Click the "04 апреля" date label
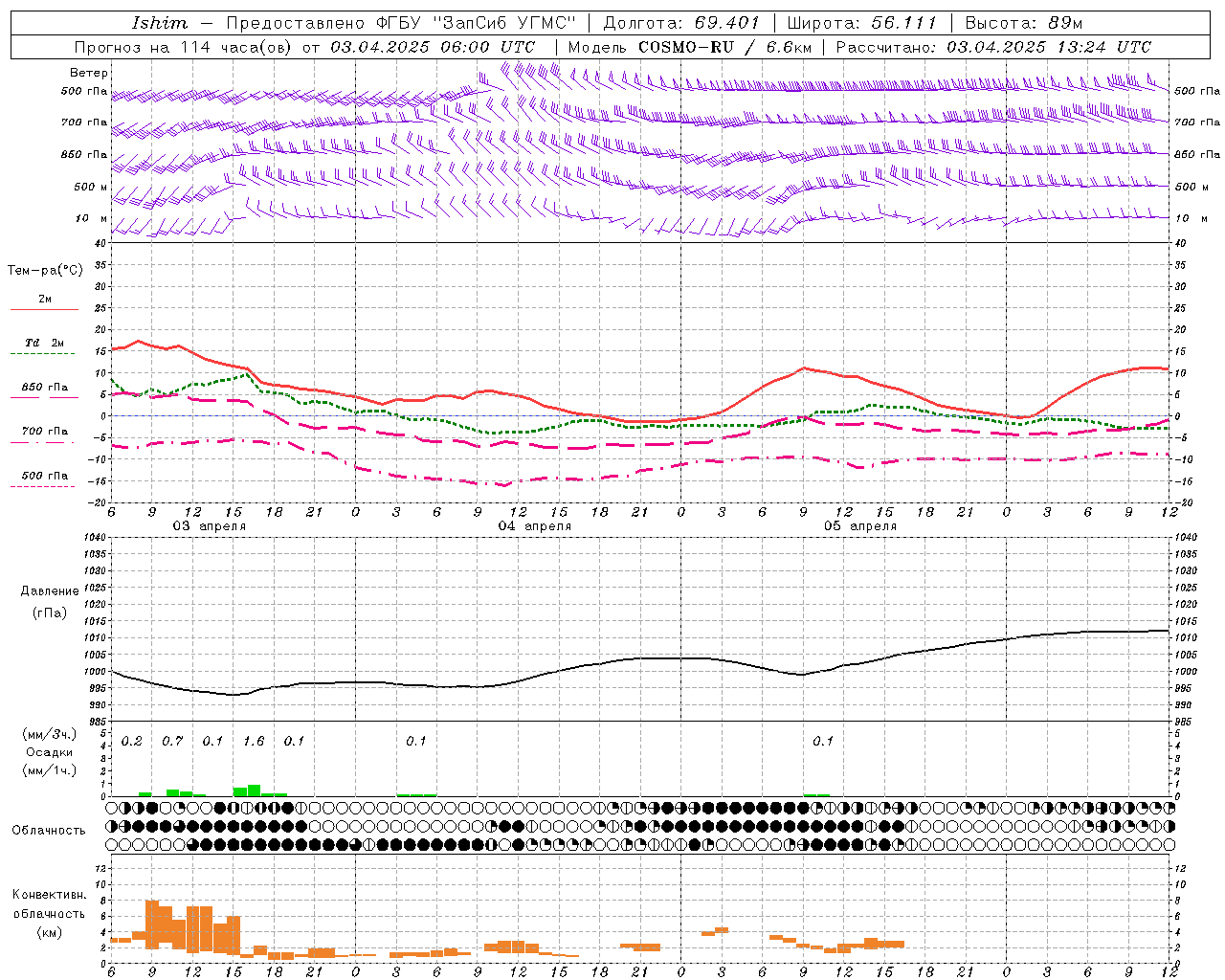 tap(534, 526)
